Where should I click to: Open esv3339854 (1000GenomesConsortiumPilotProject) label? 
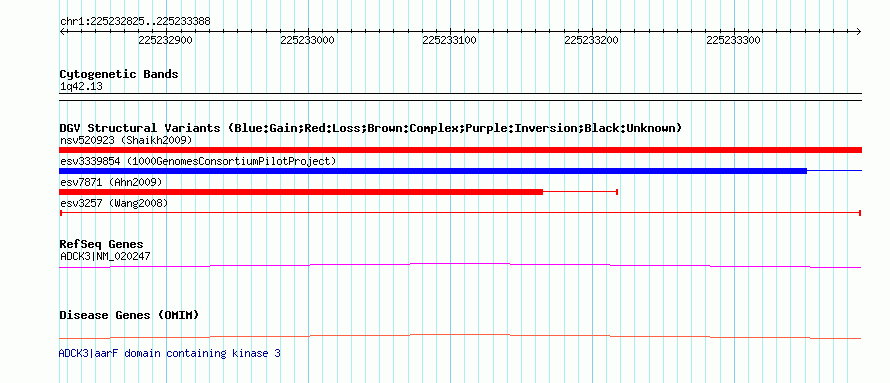point(198,162)
